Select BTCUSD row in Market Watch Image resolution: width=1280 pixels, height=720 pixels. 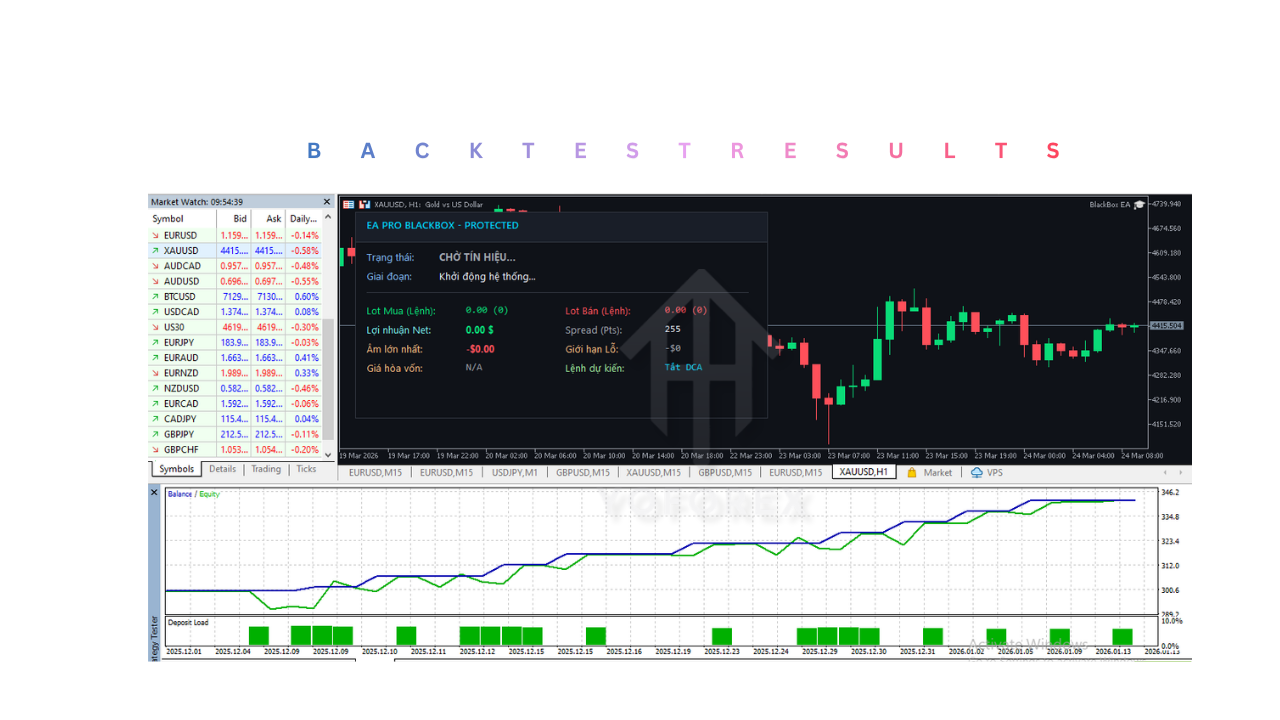pos(180,296)
